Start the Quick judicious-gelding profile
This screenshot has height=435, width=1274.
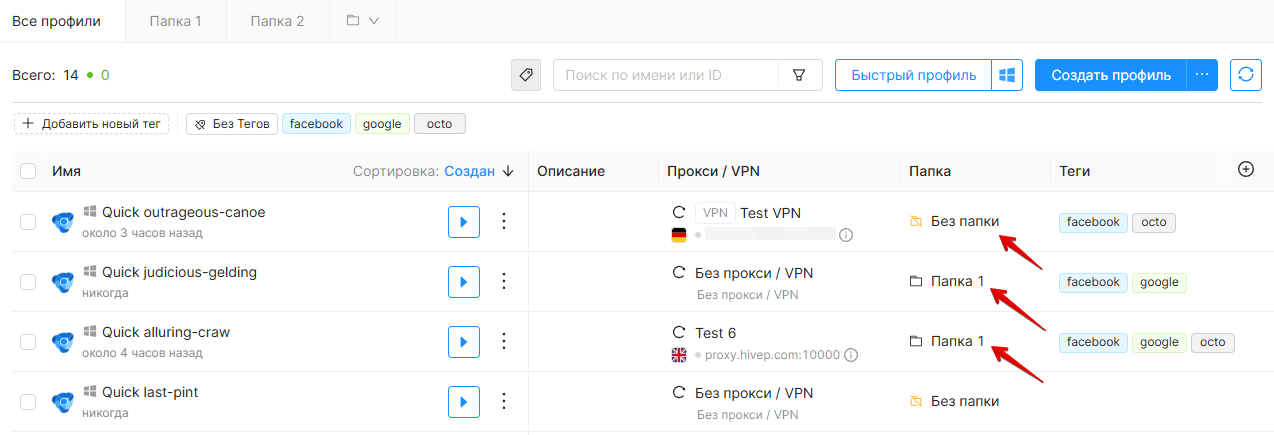[x=464, y=282]
